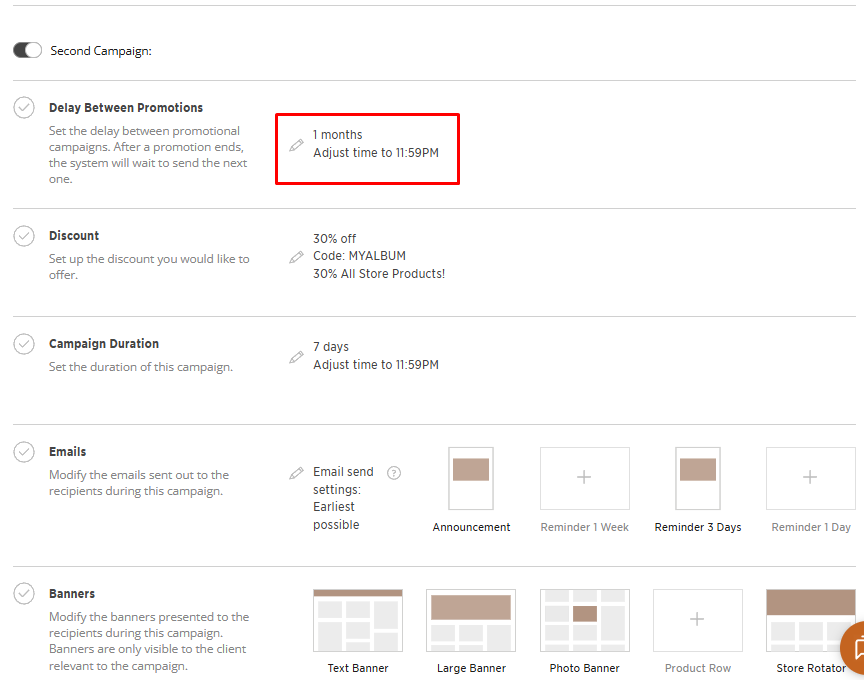Click the Campaign Duration checkmark circle
The height and width of the screenshot is (680, 864).
pos(24,344)
